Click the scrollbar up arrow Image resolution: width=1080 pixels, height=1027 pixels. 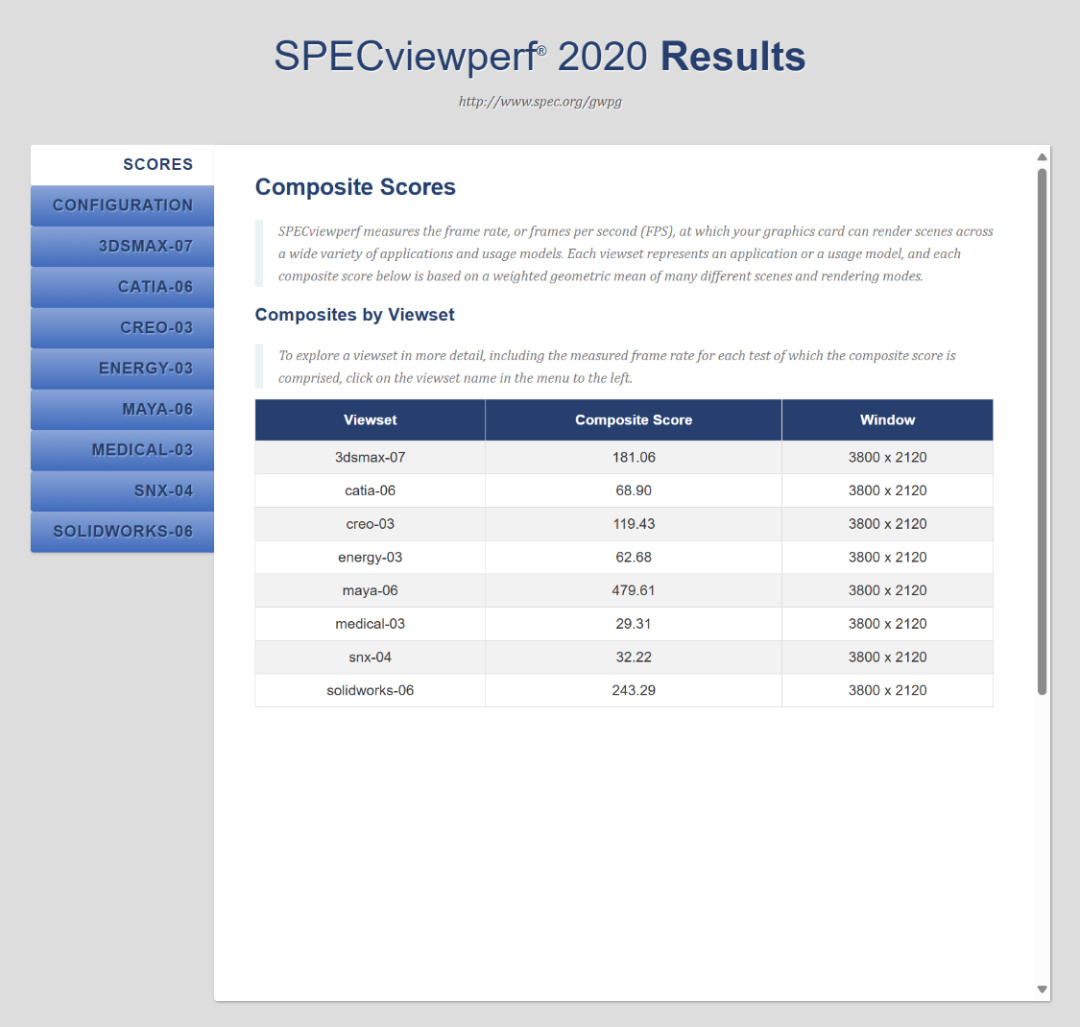1041,157
